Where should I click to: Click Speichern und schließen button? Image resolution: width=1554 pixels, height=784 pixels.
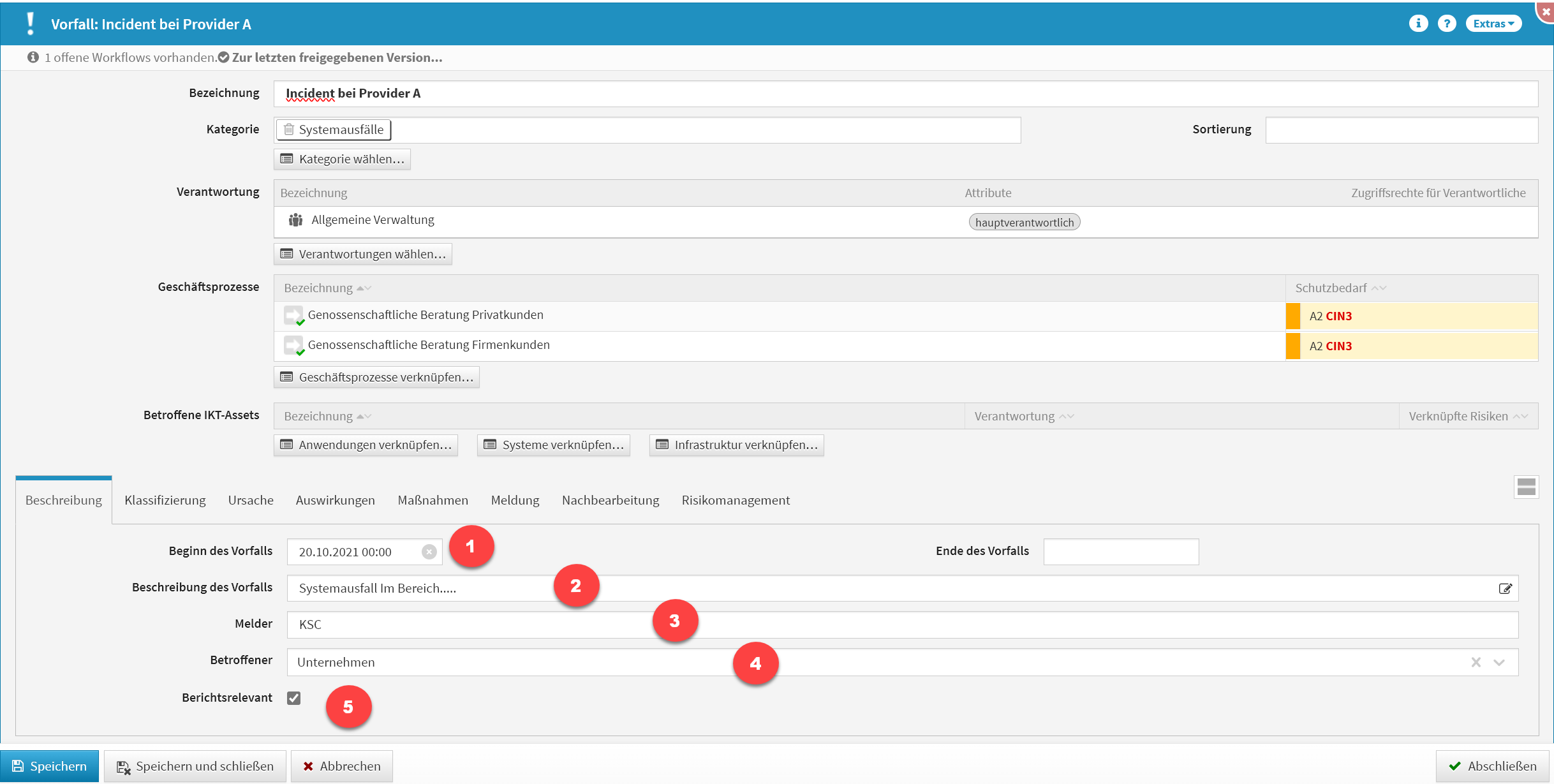pos(195,766)
